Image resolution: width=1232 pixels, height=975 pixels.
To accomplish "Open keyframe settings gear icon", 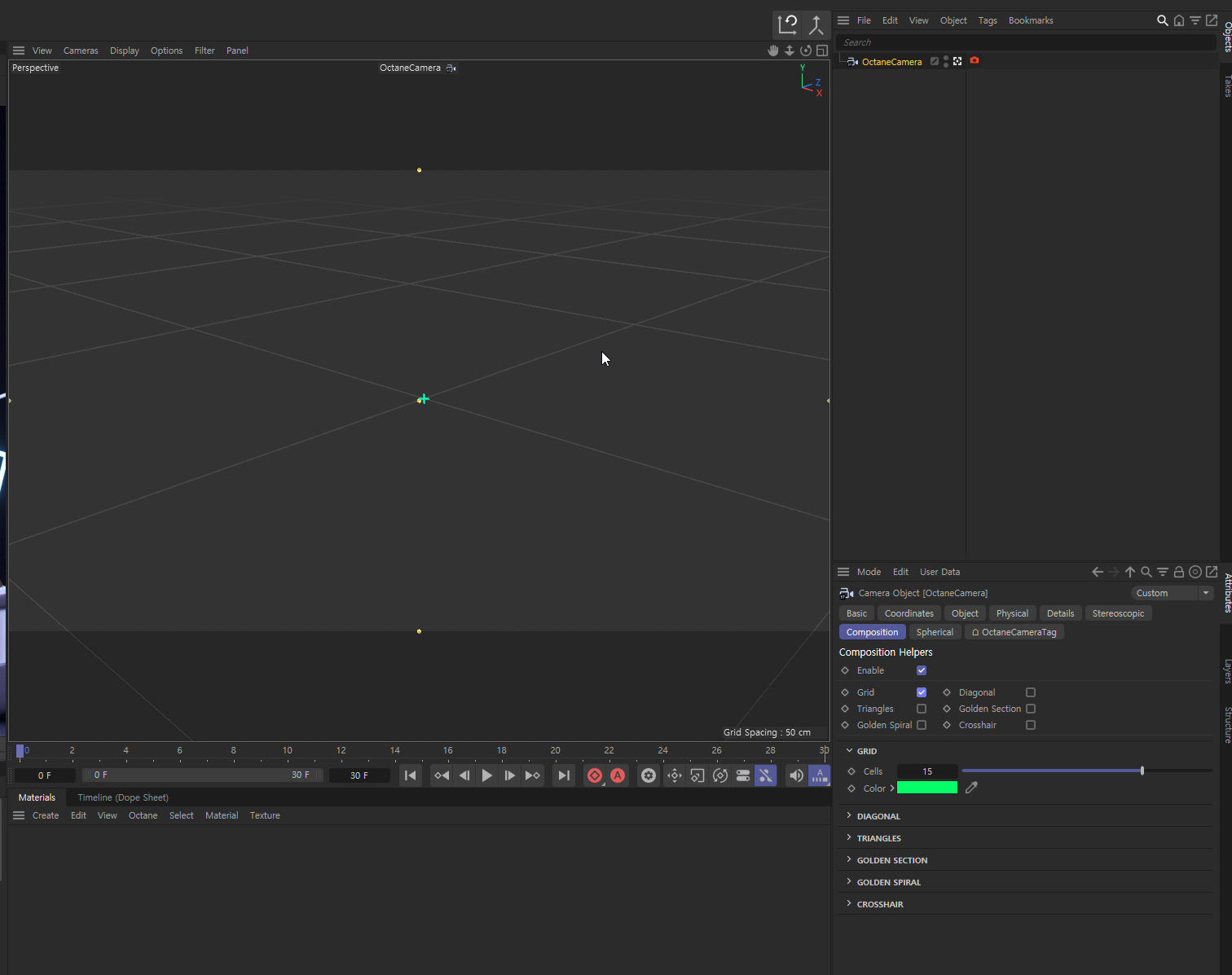I will point(649,775).
